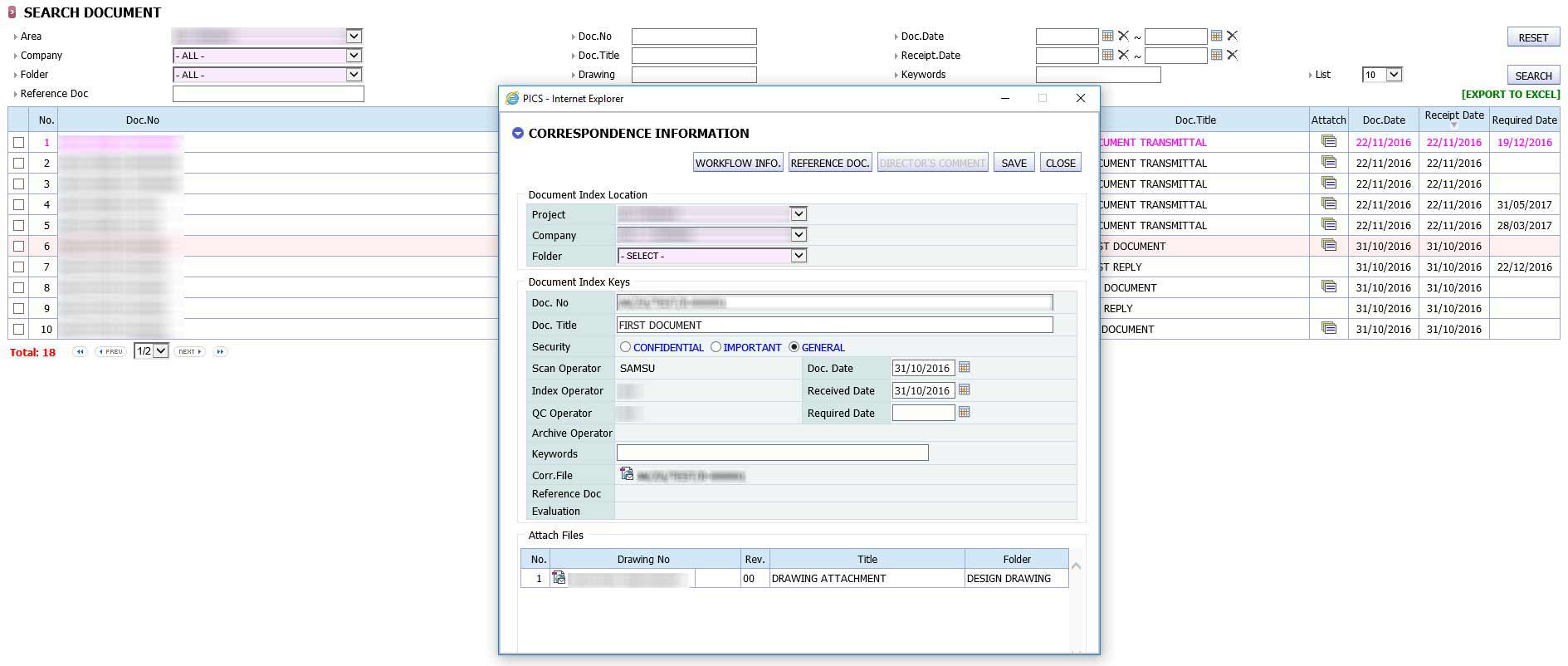Save the correspondence information
The height and width of the screenshot is (666, 1568).
click(x=1014, y=163)
